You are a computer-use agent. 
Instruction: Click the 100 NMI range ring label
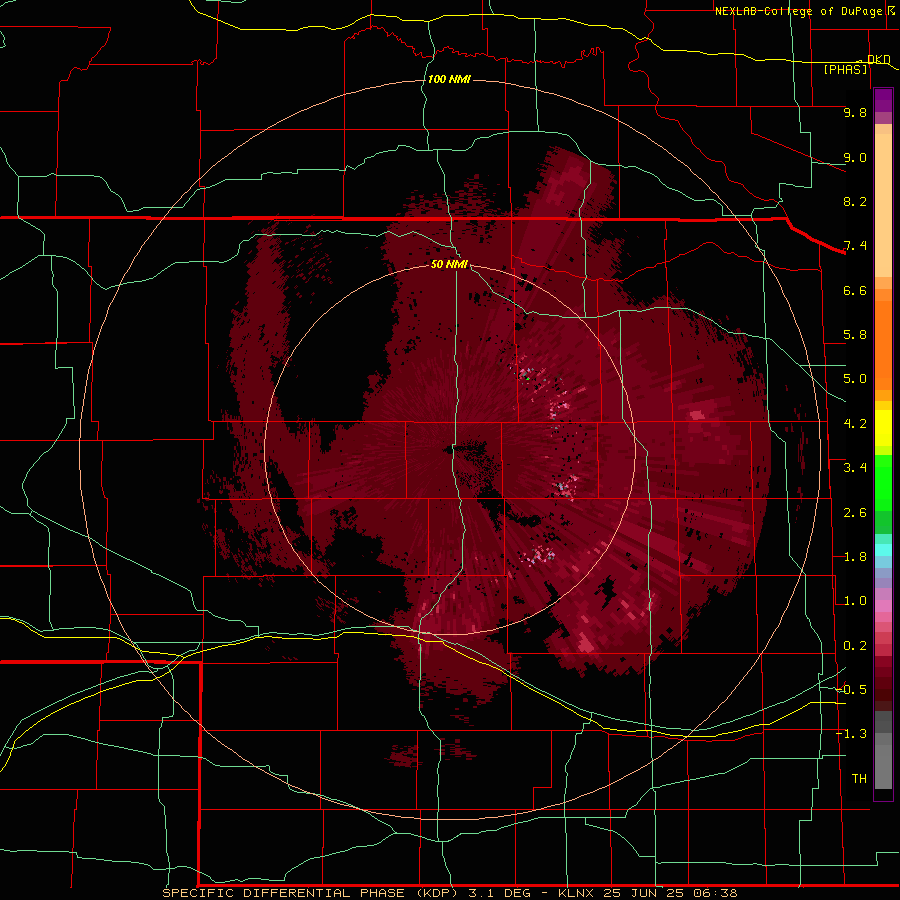(449, 79)
